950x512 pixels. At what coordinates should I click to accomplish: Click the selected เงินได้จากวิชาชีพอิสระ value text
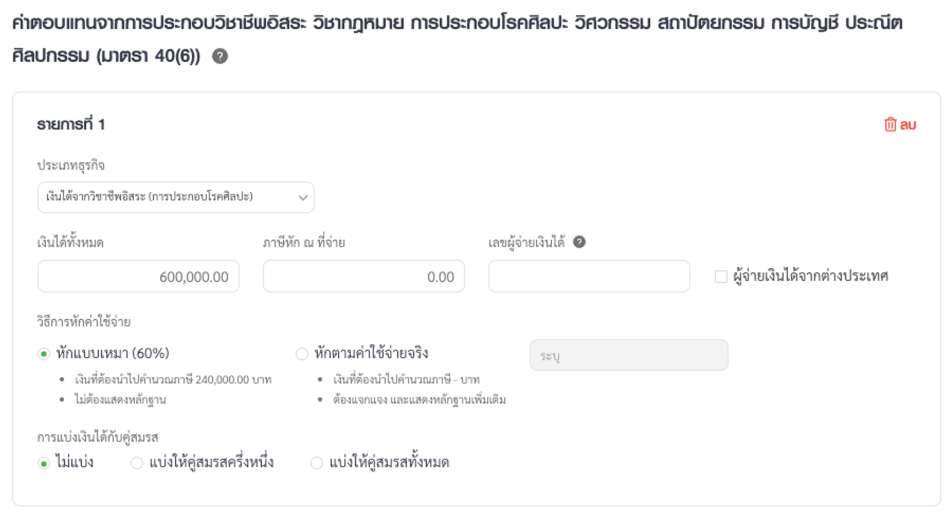(150, 196)
